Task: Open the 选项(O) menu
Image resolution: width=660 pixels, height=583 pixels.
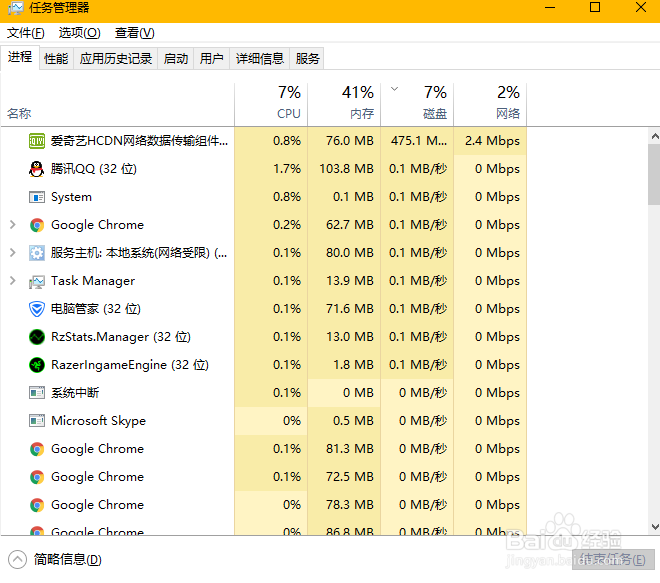Action: [80, 33]
